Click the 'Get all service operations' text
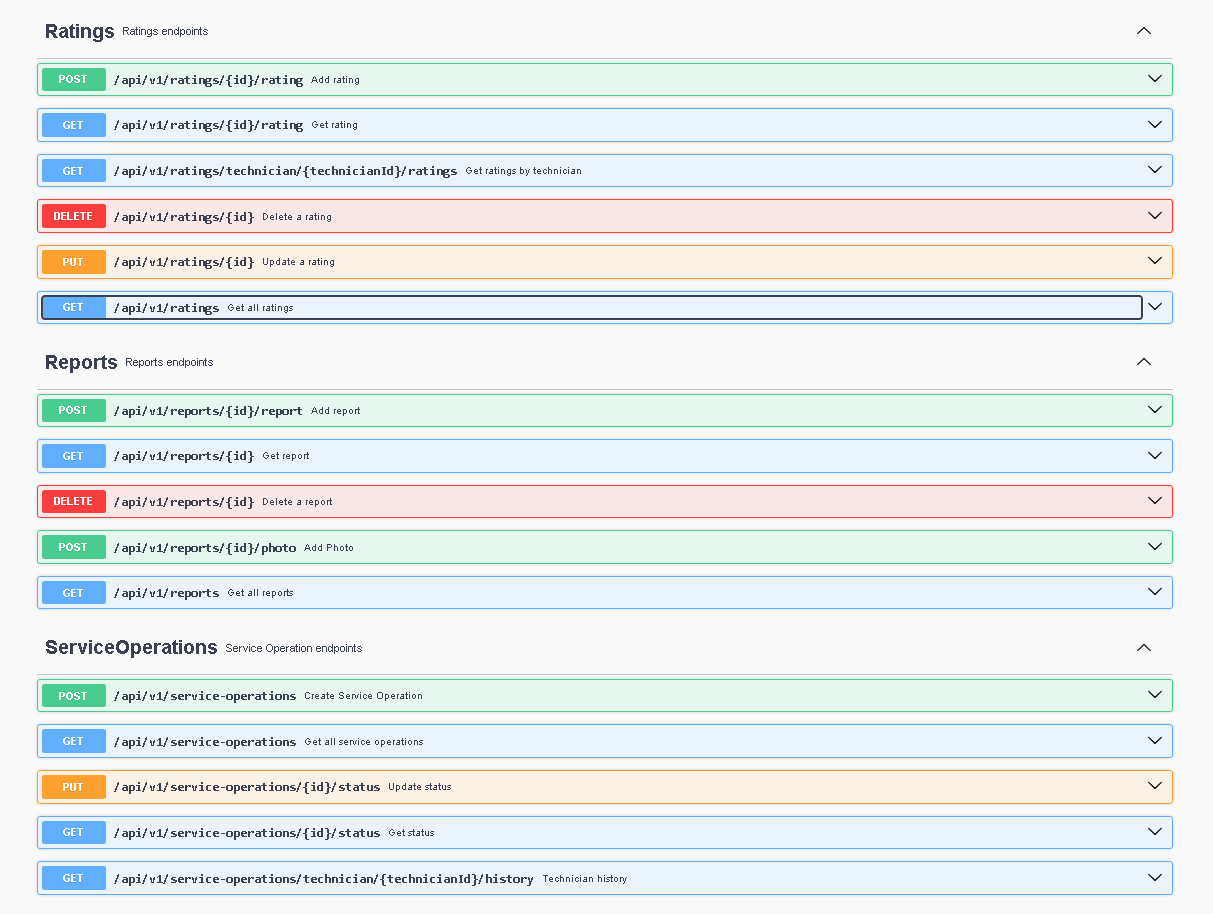Viewport: 1213px width, 914px height. 364,742
